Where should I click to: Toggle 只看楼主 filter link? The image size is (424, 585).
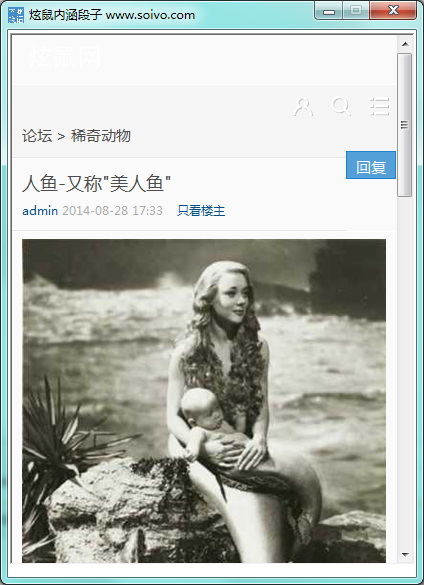tap(201, 211)
